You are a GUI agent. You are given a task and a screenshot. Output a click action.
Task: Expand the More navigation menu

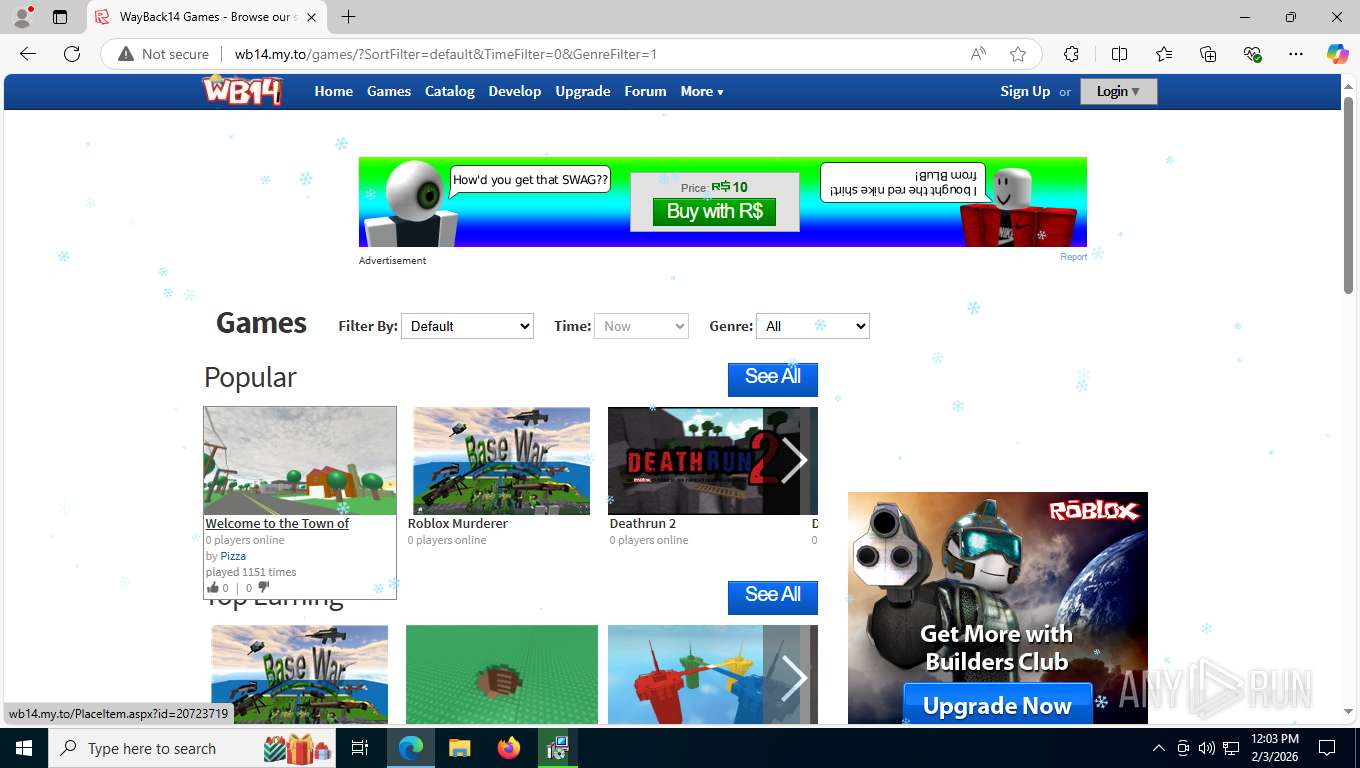(x=702, y=91)
